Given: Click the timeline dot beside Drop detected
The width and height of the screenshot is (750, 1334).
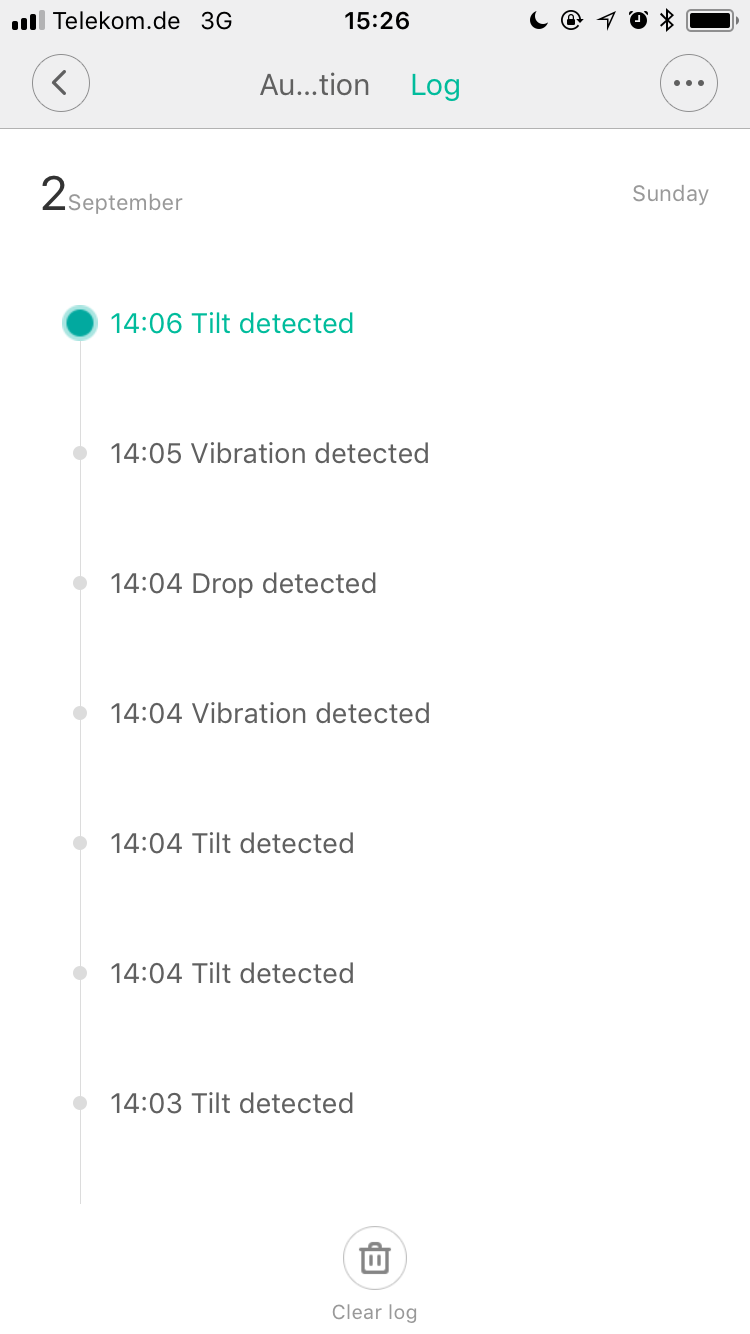Looking at the screenshot, I should (80, 583).
